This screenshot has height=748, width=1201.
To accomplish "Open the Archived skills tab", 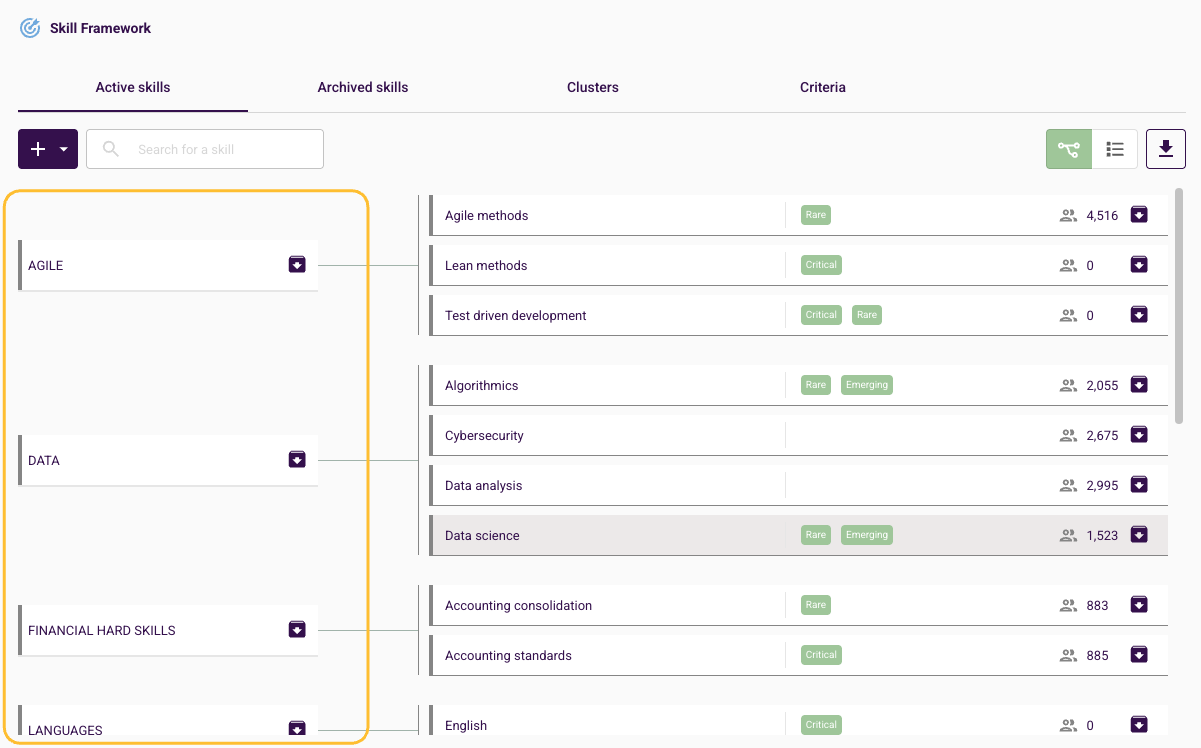I will [x=363, y=87].
